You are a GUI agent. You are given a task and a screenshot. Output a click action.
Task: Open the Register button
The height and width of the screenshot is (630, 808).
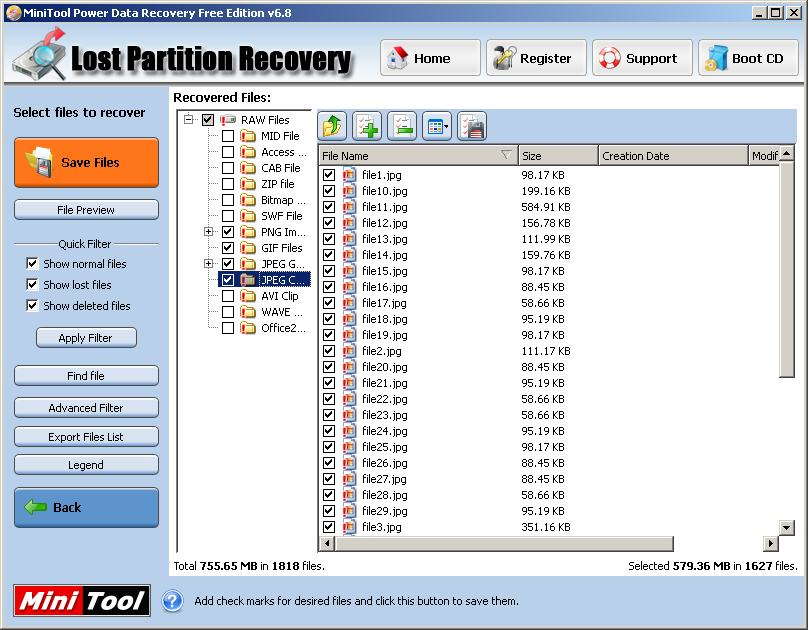point(536,58)
